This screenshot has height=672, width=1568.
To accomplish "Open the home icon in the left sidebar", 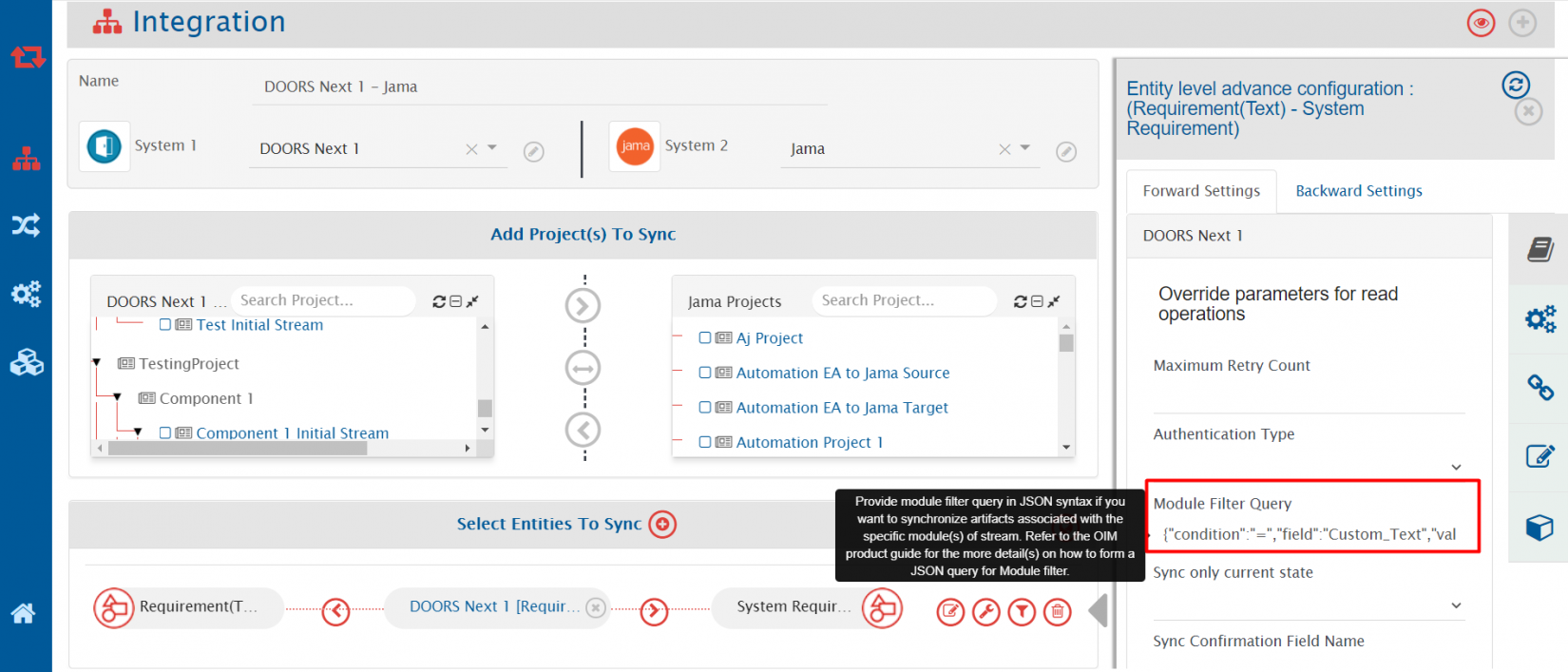I will (24, 613).
